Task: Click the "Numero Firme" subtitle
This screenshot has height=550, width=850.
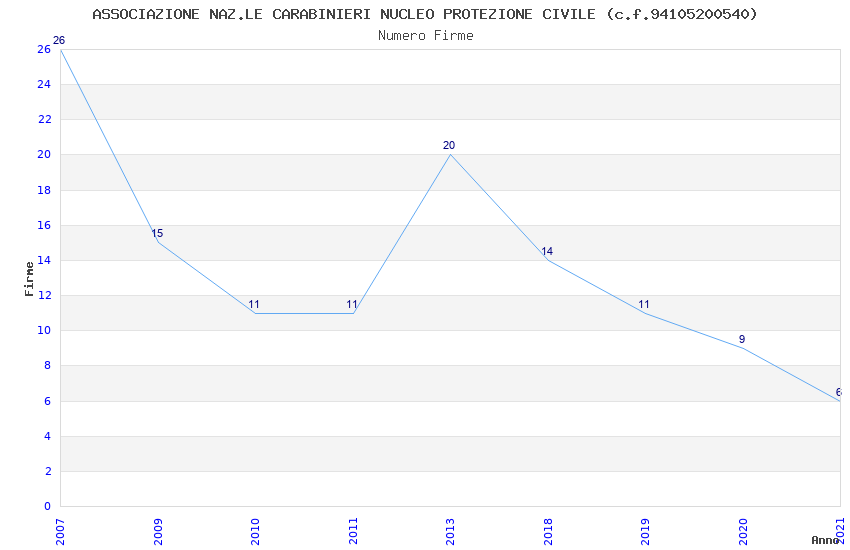Action: [x=425, y=35]
